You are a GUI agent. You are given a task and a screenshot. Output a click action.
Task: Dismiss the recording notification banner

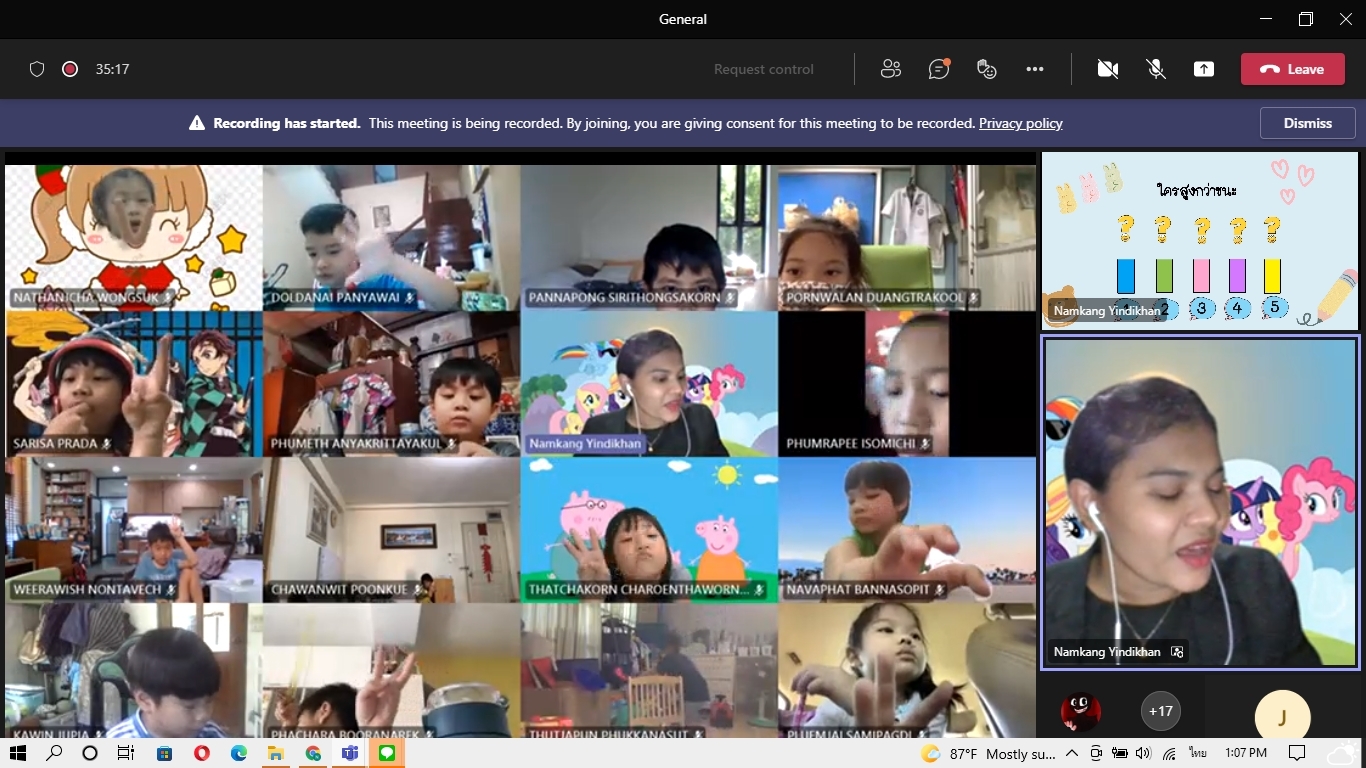(x=1307, y=123)
